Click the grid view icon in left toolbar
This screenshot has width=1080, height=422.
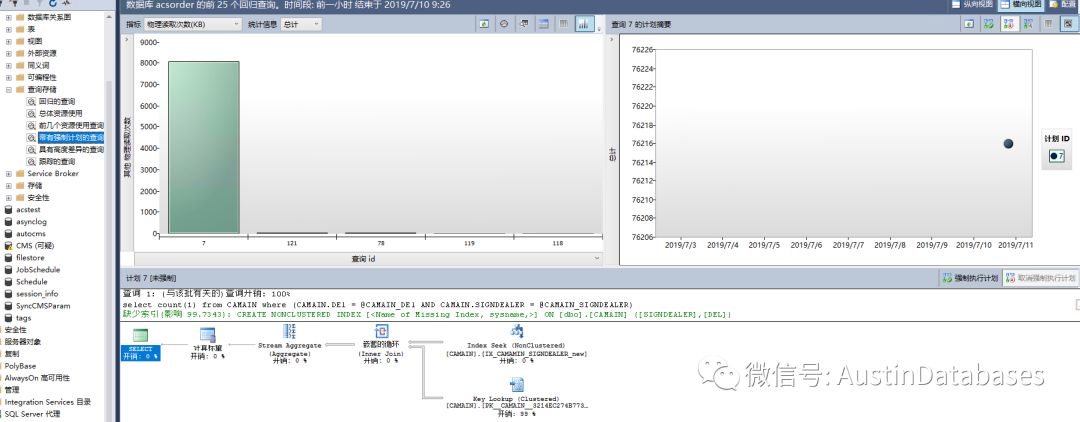click(564, 23)
